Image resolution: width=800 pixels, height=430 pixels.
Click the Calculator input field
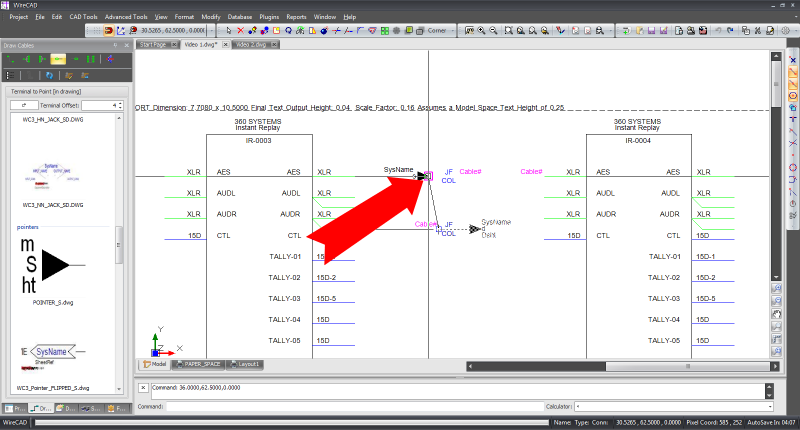(674, 407)
